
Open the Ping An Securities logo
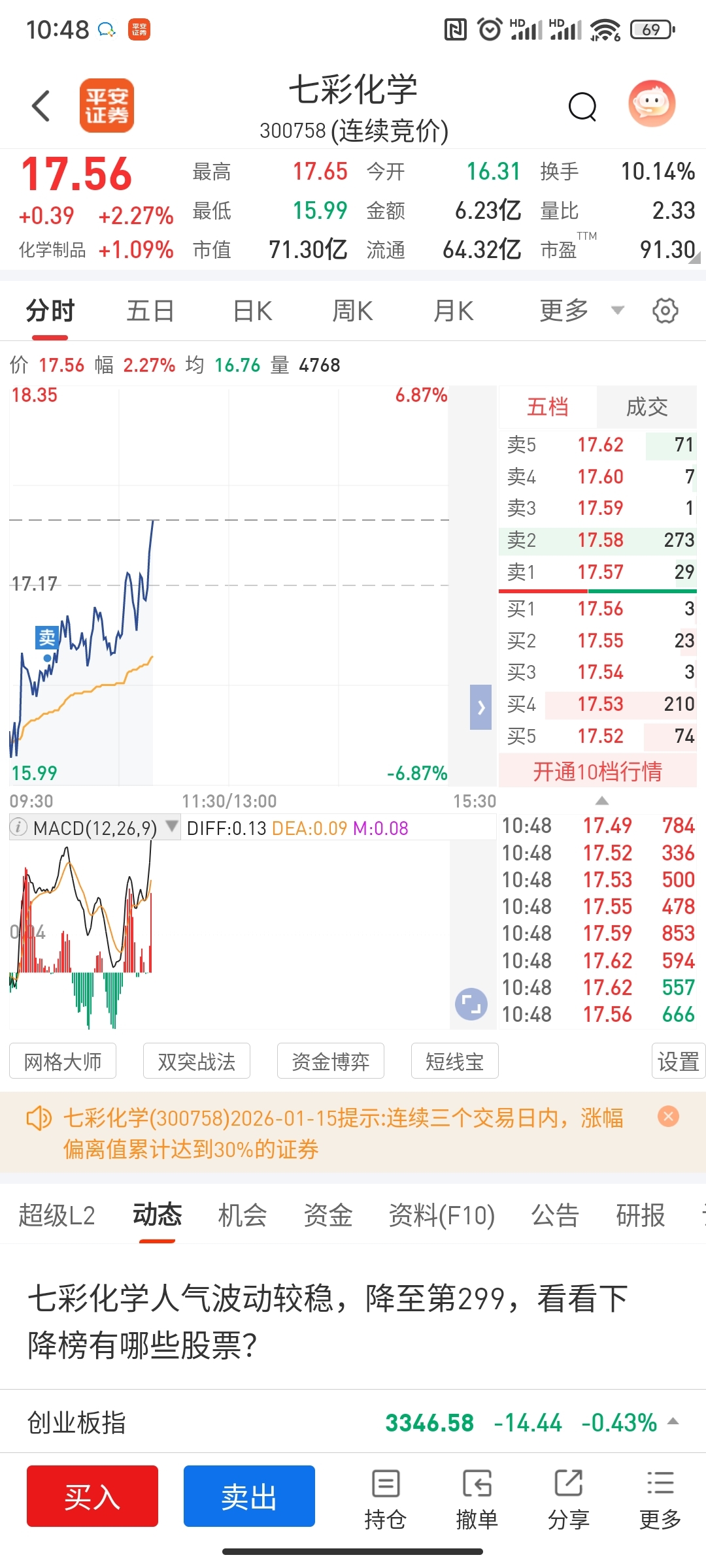(107, 106)
